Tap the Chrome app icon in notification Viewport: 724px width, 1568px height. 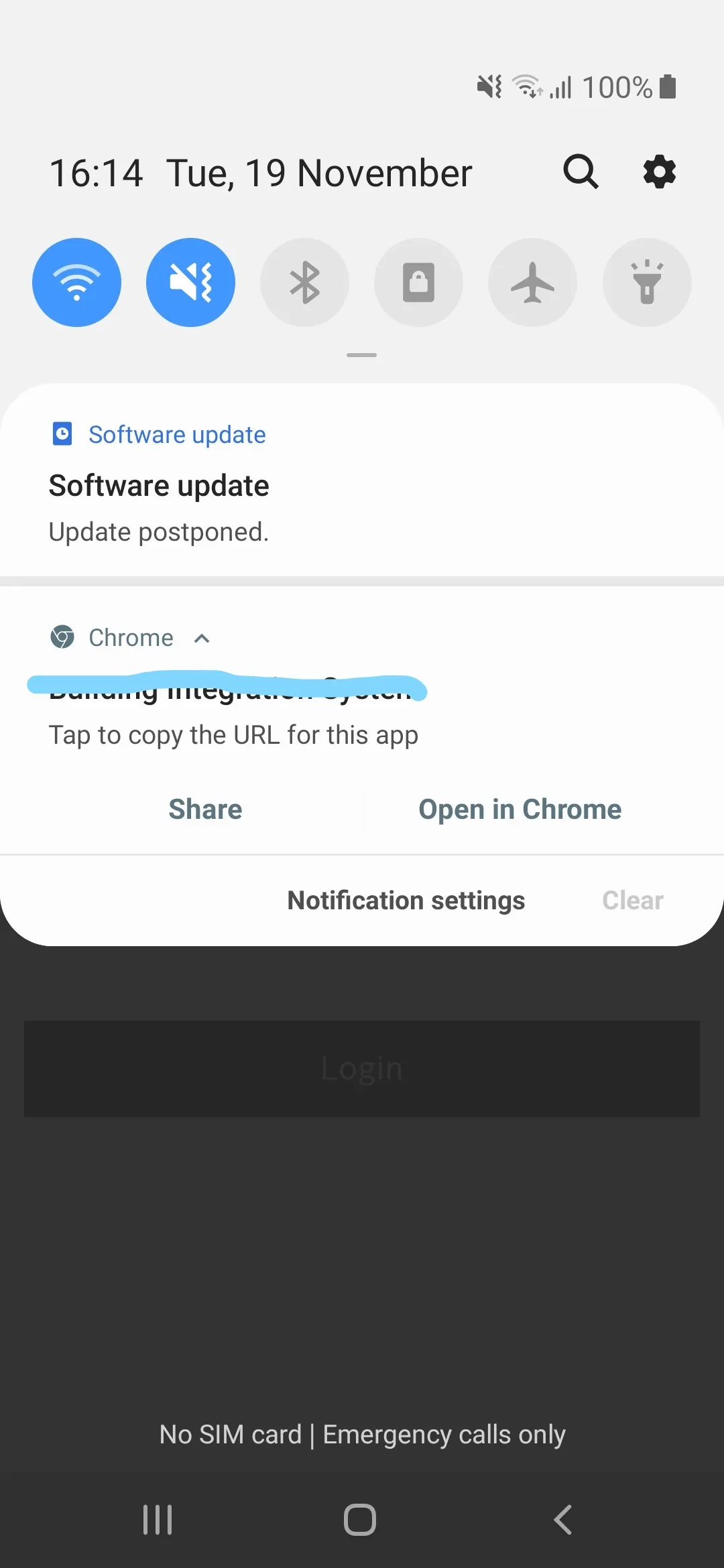click(x=62, y=637)
